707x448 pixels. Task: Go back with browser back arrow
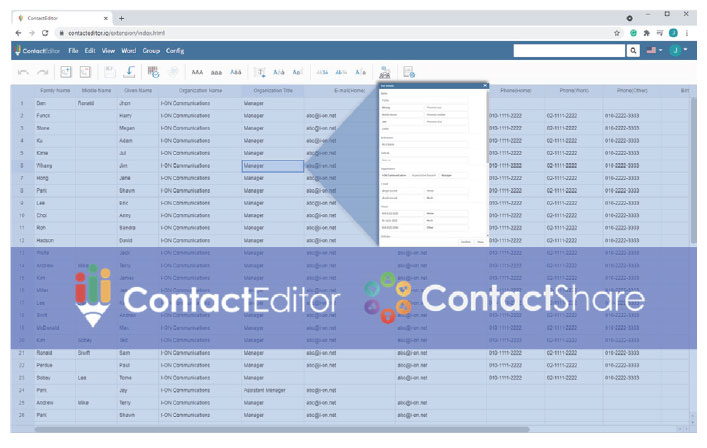[x=18, y=33]
